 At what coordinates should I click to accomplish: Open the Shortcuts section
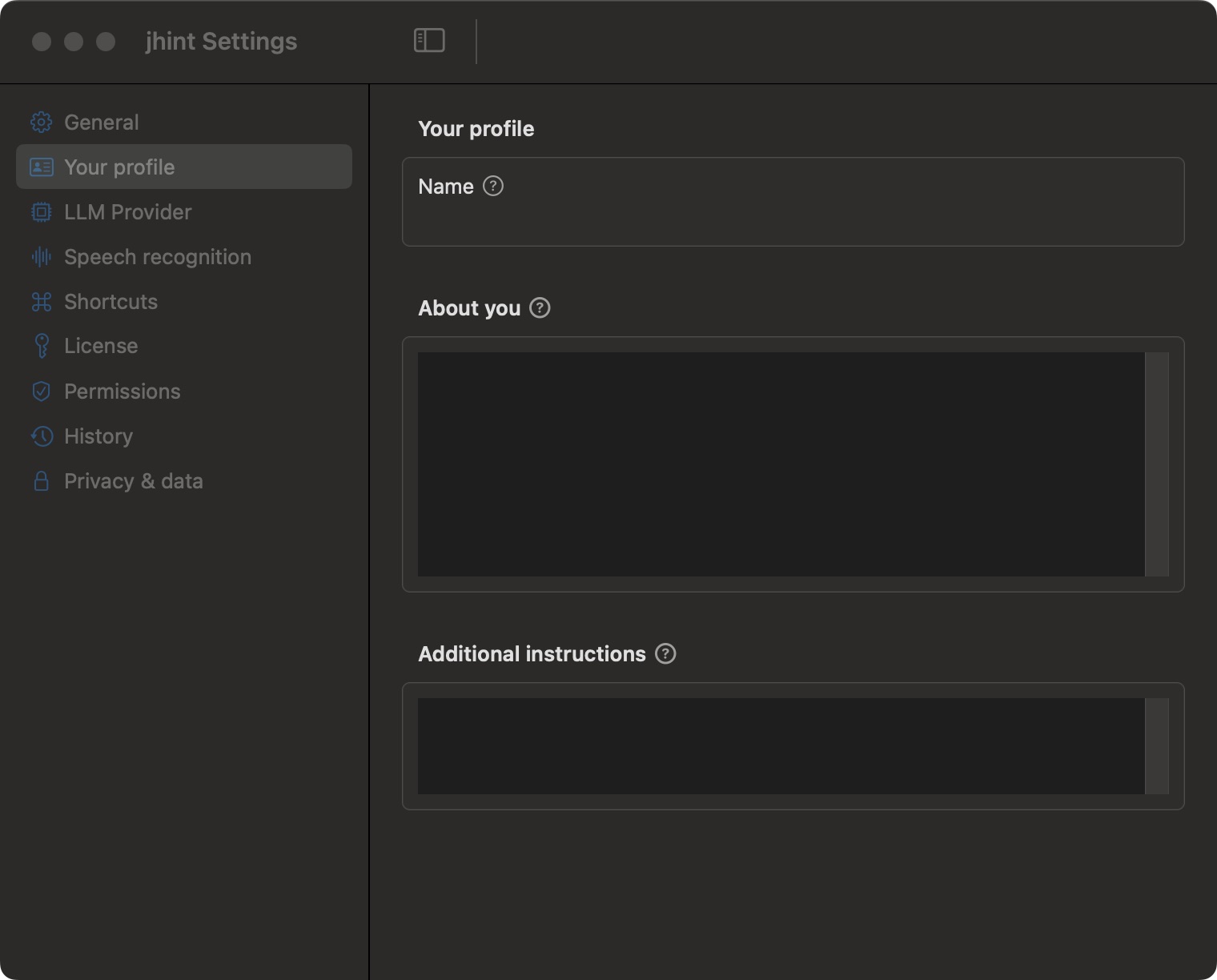pyautogui.click(x=184, y=302)
